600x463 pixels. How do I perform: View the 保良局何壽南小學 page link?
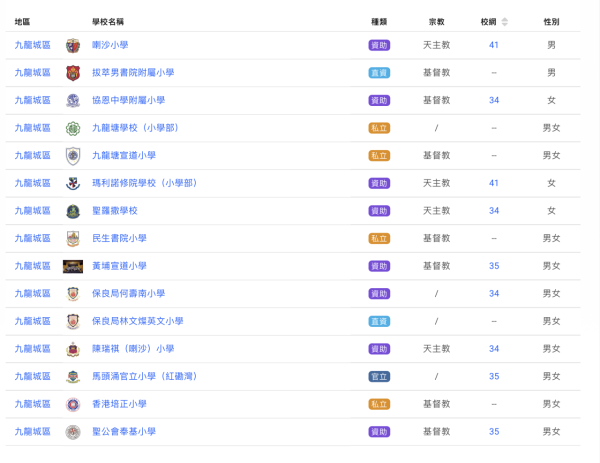pos(129,293)
